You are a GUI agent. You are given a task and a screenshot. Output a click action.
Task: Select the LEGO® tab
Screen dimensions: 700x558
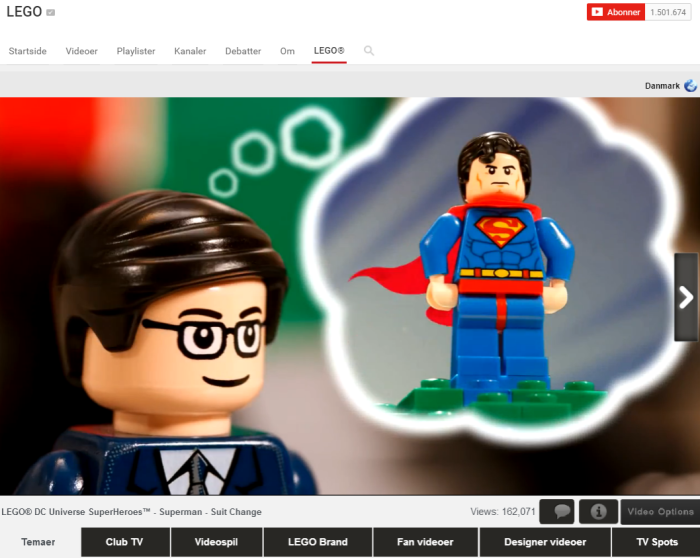coord(329,51)
